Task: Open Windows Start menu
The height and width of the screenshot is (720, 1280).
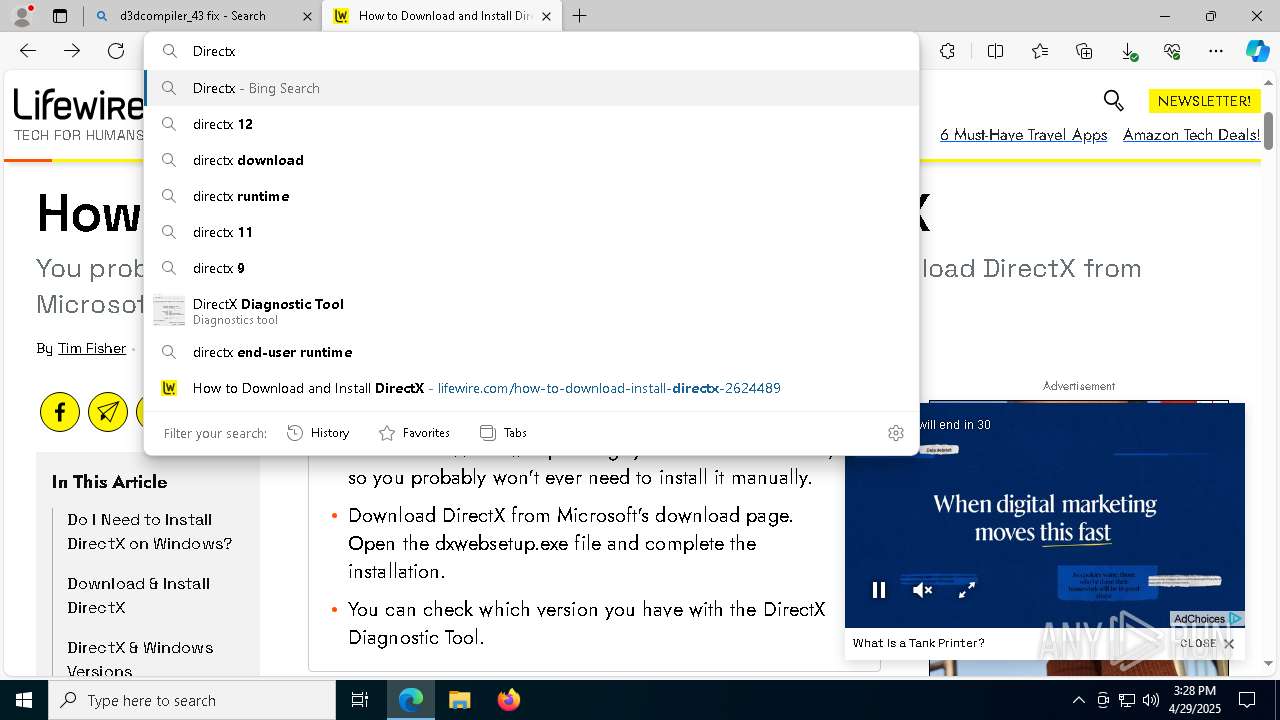Action: (x=24, y=700)
